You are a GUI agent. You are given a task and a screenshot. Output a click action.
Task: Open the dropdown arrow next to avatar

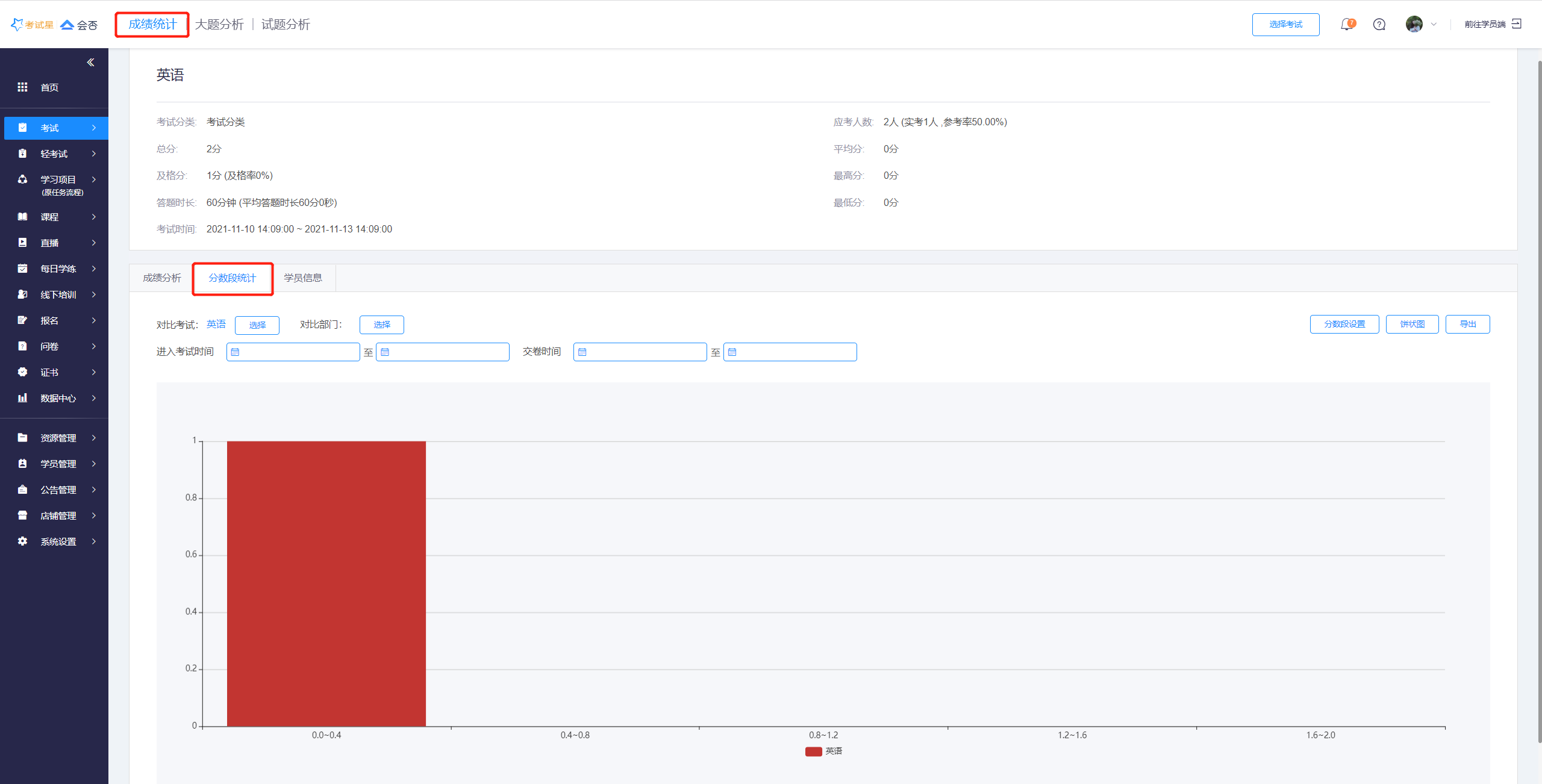pyautogui.click(x=1434, y=25)
